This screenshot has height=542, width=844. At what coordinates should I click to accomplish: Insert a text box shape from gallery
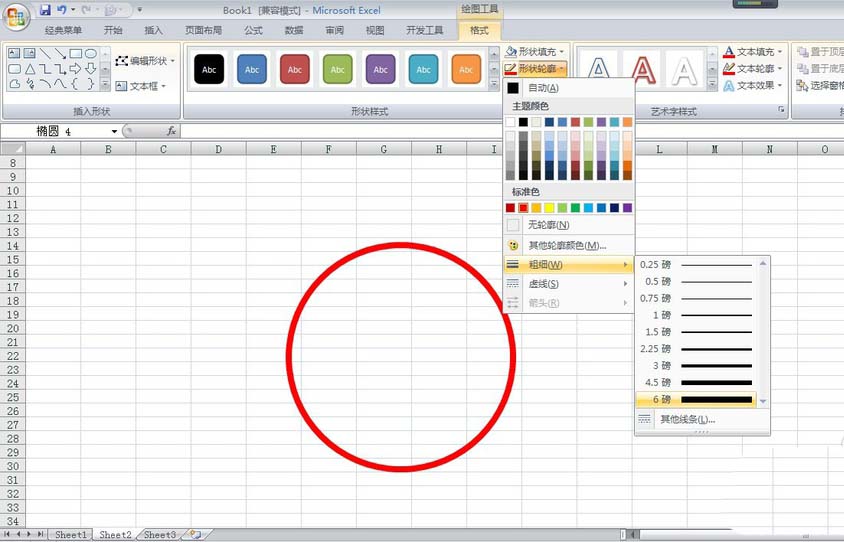click(14, 53)
